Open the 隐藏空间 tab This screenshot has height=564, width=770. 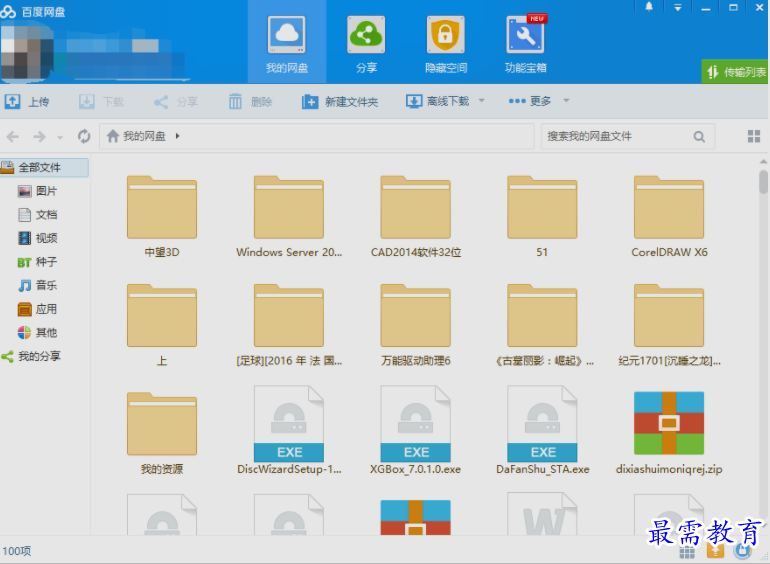[x=446, y=44]
